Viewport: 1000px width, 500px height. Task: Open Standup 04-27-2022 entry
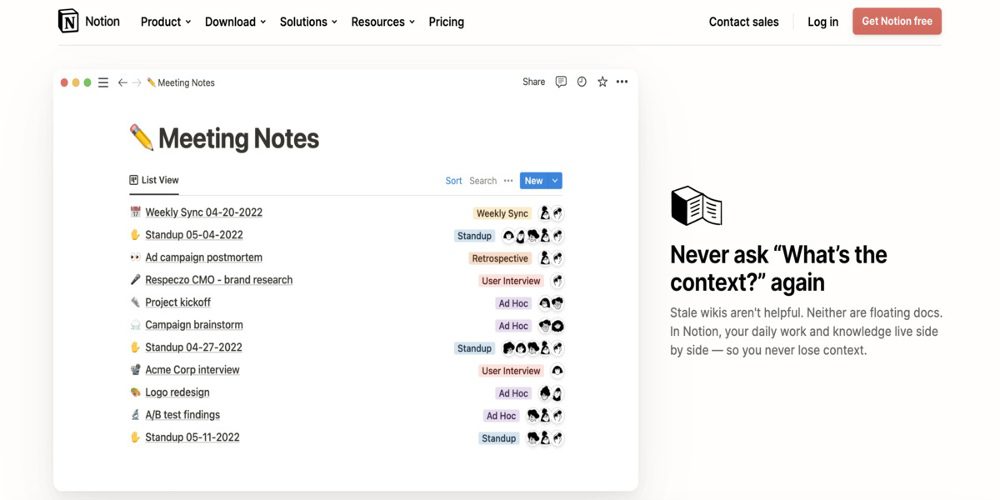(x=193, y=347)
